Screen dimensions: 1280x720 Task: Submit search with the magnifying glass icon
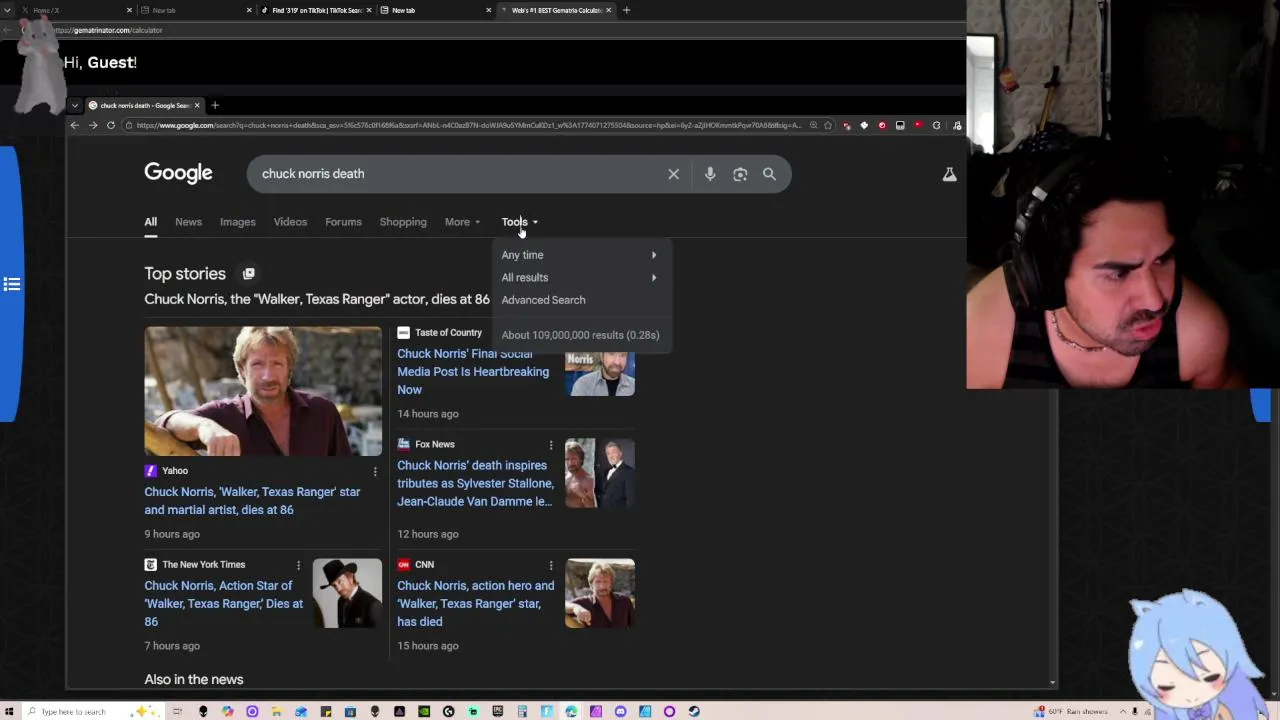pos(769,174)
